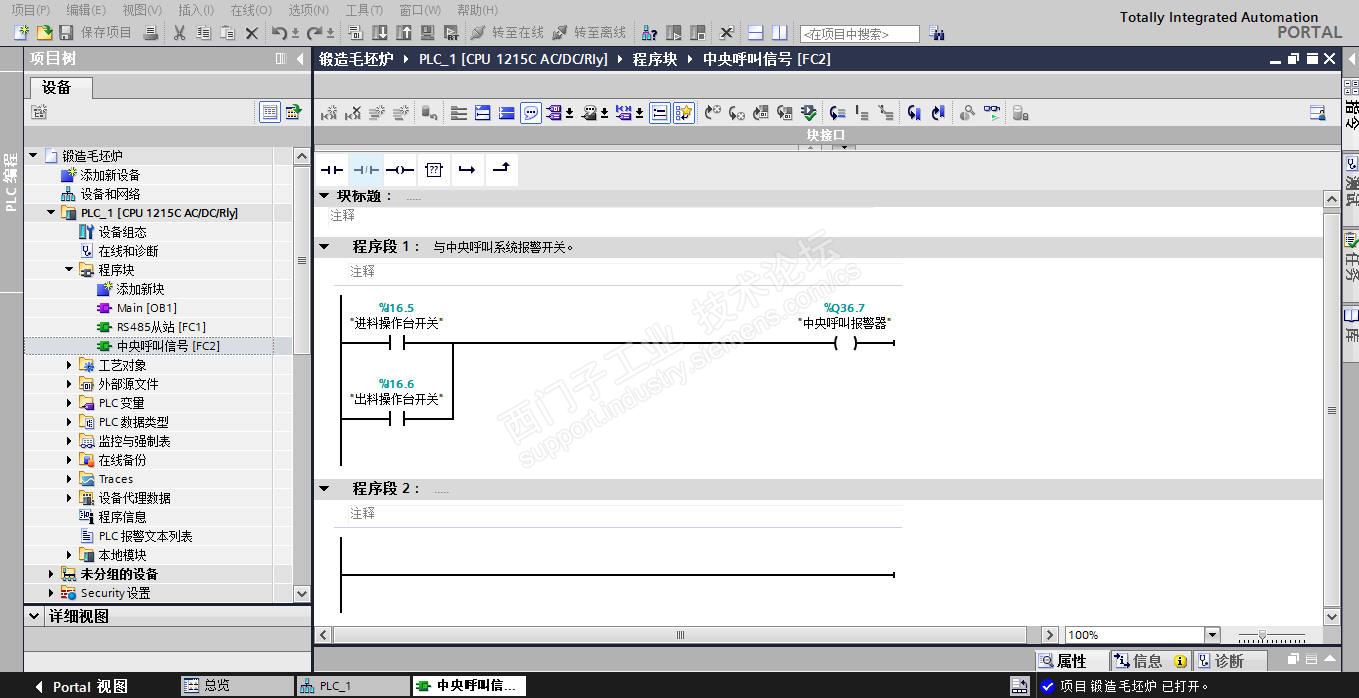Click the compile block check-arrow icon
Image resolution: width=1359 pixels, height=698 pixels.
click(809, 113)
